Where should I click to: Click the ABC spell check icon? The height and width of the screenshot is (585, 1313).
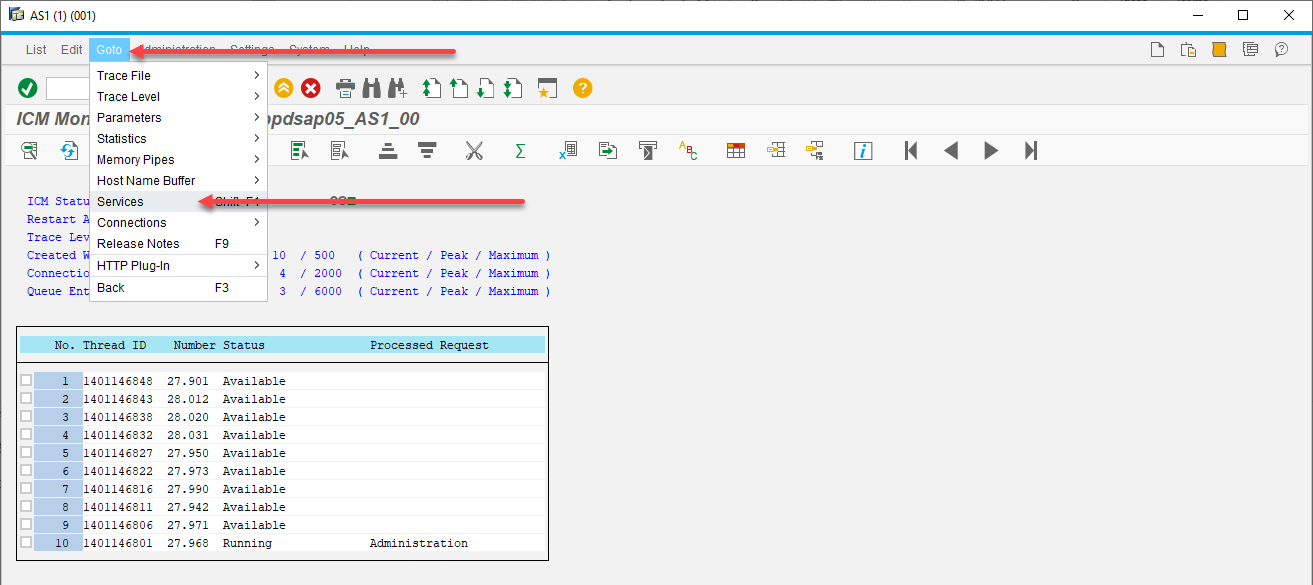[x=688, y=151]
